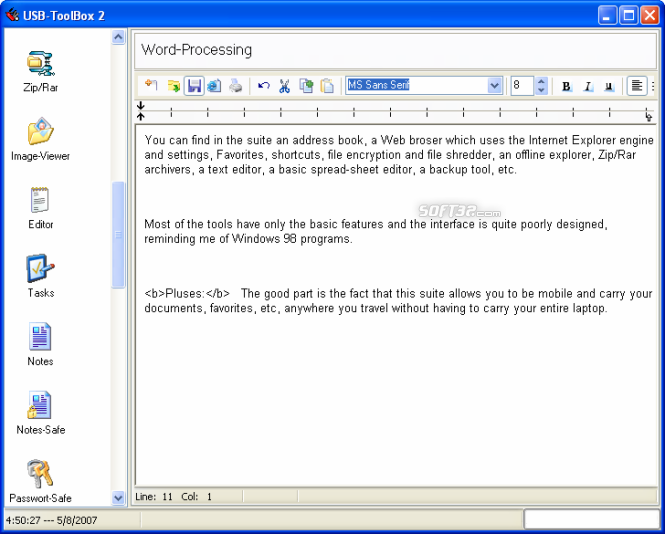Viewport: 665px width, 534px height.
Task: Click the right margin ruler marker
Action: tap(648, 116)
